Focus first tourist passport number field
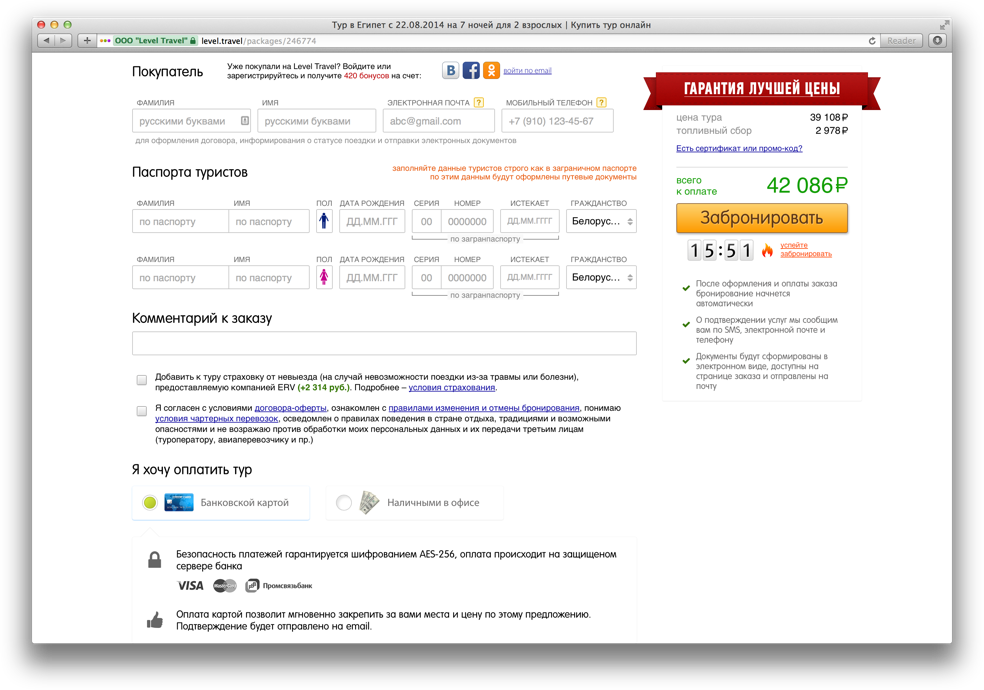 tap(468, 221)
